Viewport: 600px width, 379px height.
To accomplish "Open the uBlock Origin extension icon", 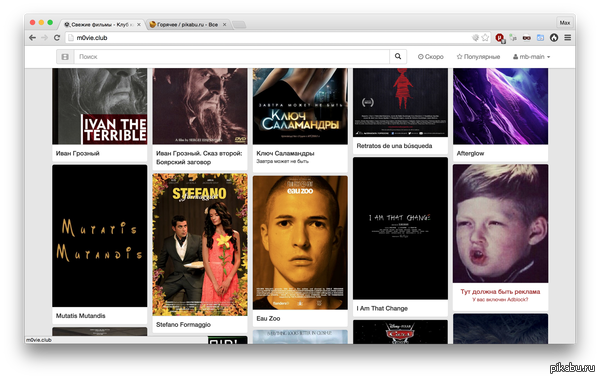I will 500,38.
